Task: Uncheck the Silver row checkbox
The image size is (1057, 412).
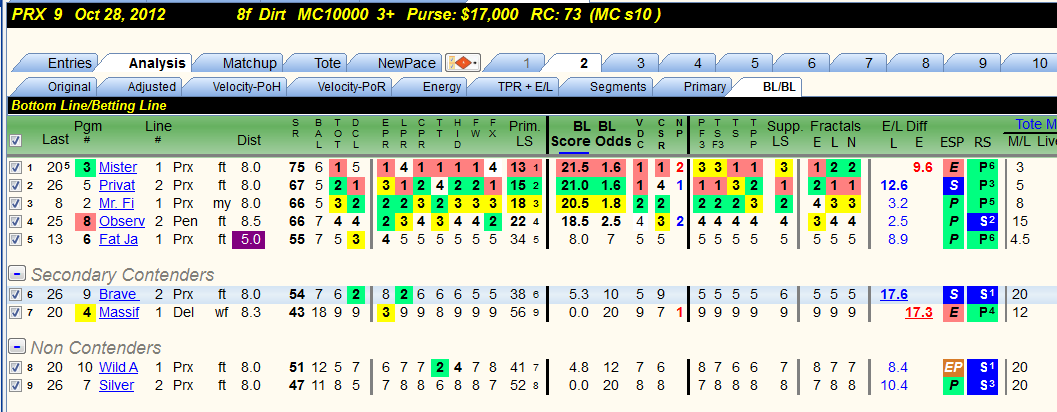Action: pos(14,385)
